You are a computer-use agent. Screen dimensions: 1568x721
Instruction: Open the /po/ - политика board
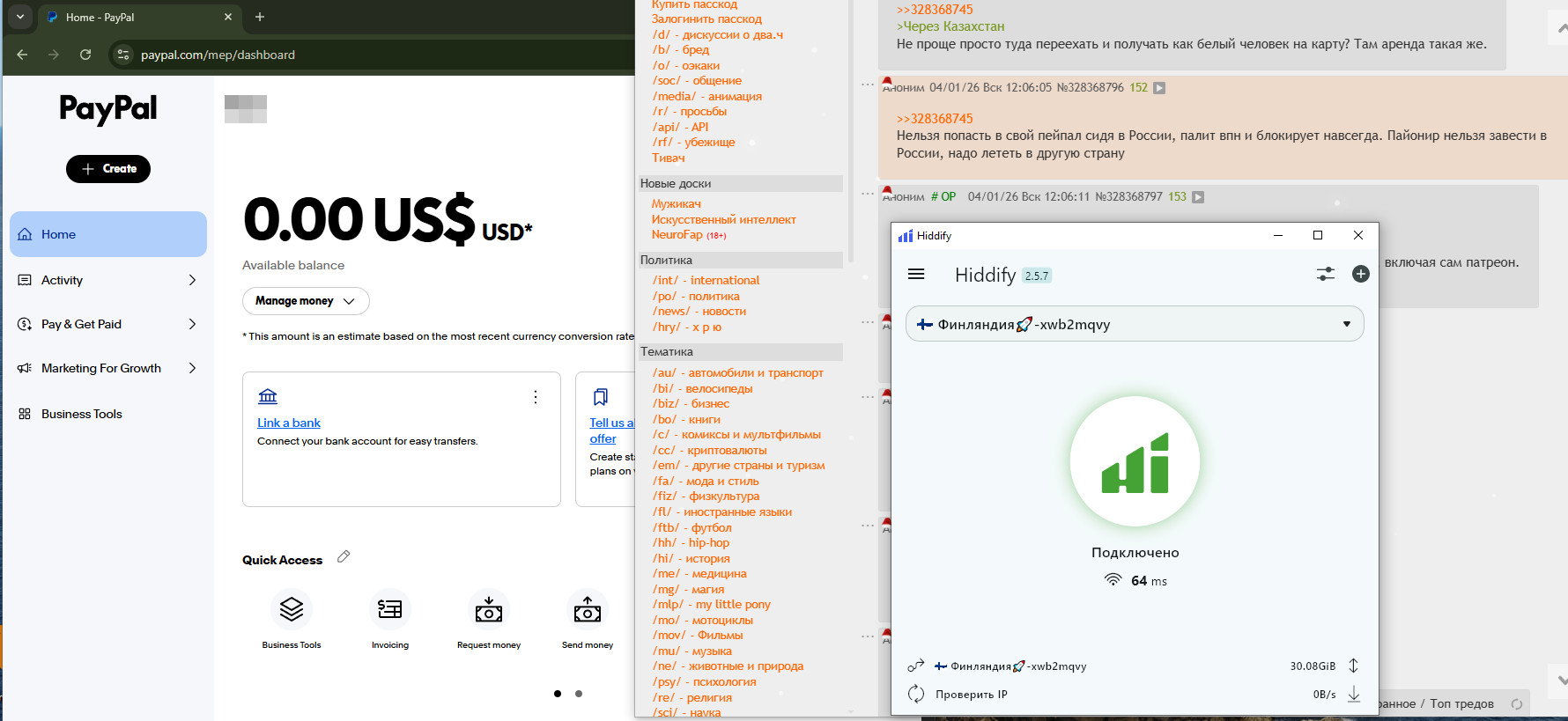click(x=696, y=297)
